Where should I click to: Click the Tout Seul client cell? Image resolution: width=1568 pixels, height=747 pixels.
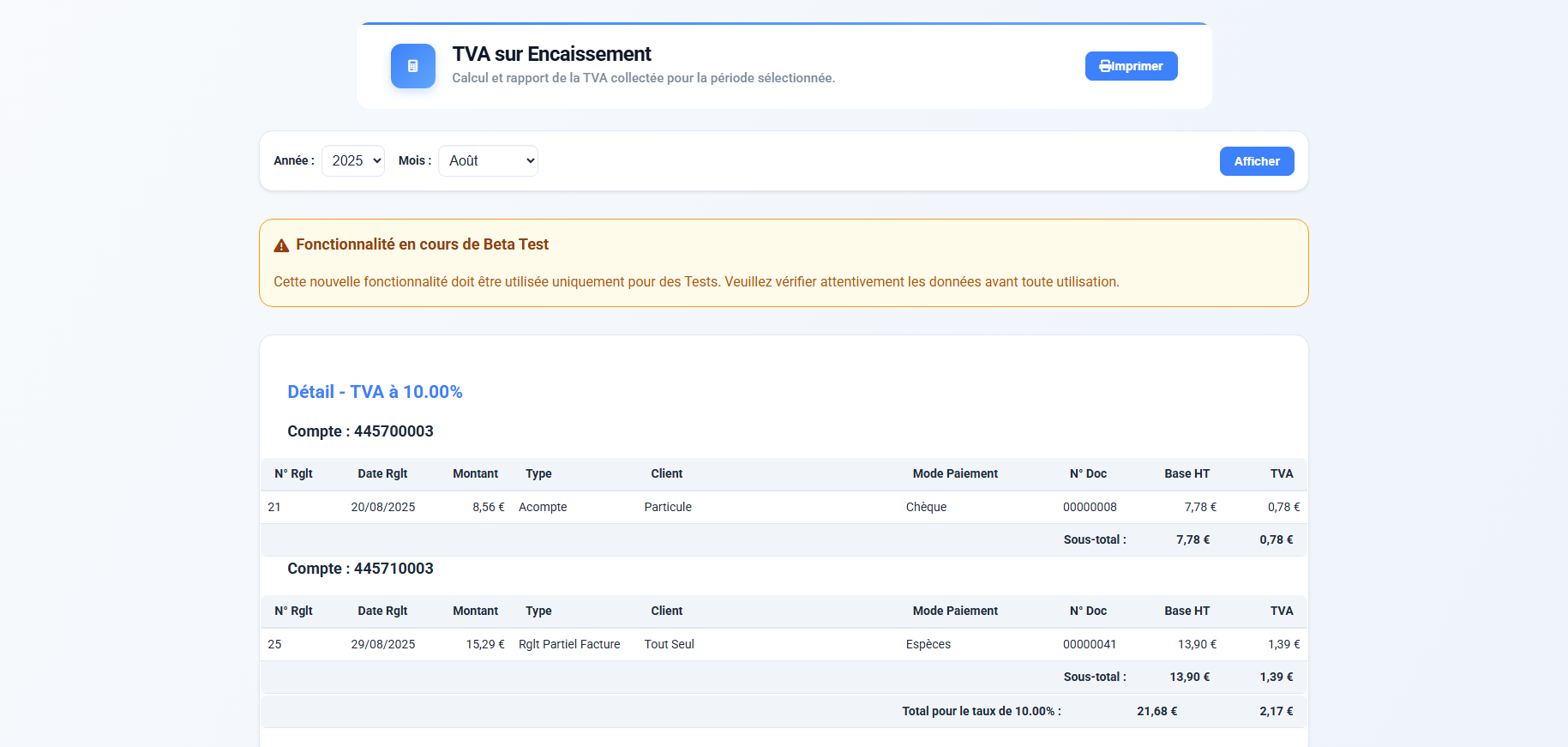pos(669,644)
